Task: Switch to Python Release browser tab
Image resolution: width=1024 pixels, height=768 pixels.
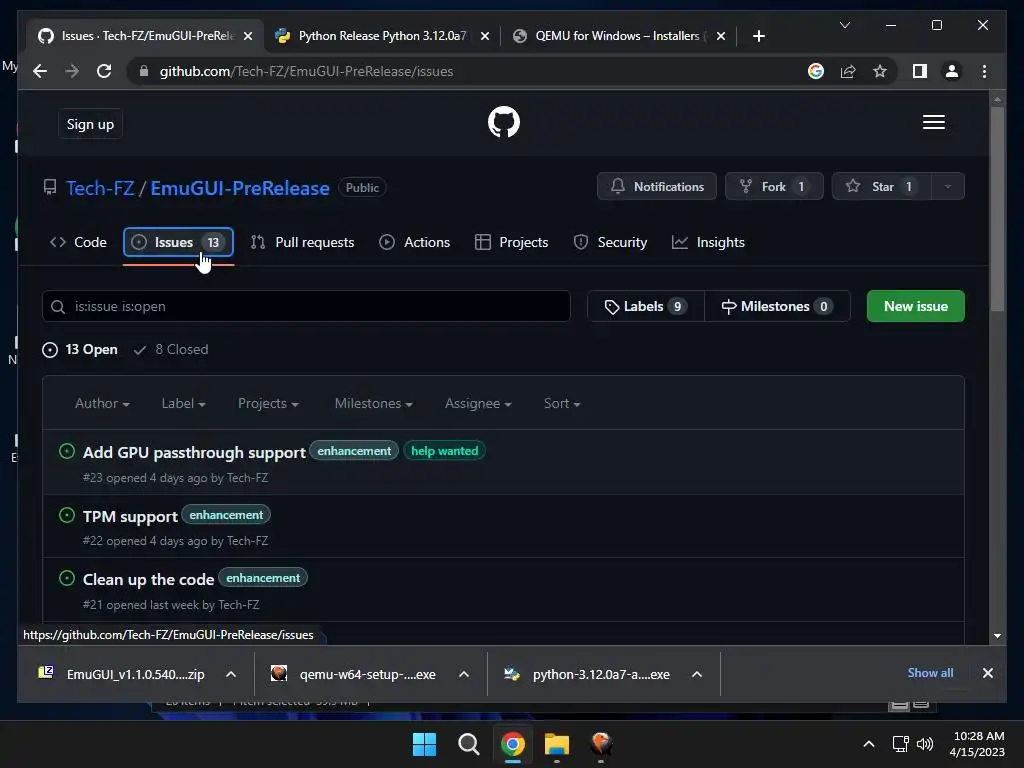Action: 382,36
